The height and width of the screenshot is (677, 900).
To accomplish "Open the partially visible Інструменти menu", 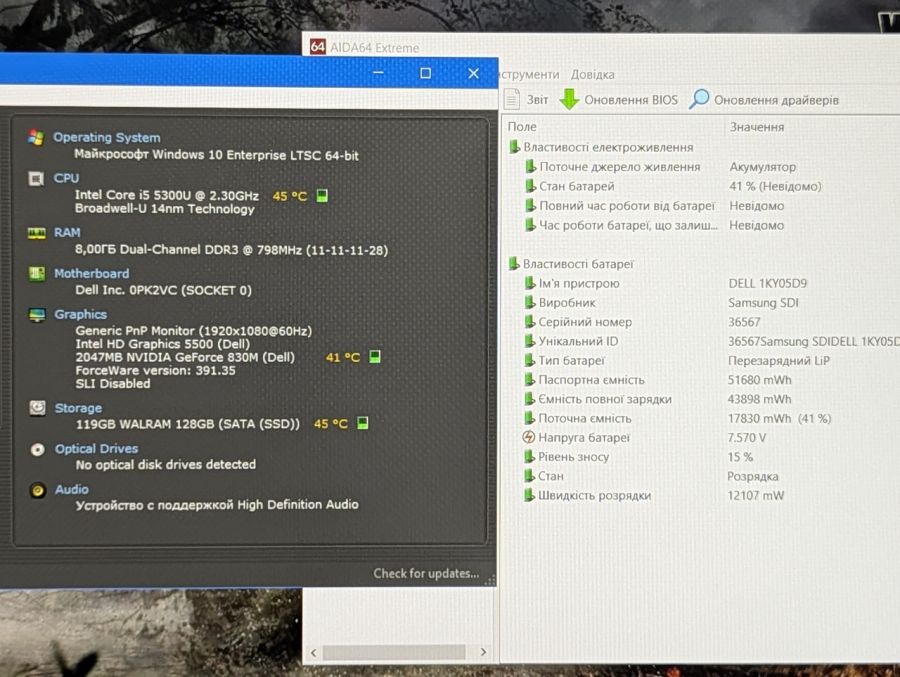I will (x=528, y=75).
